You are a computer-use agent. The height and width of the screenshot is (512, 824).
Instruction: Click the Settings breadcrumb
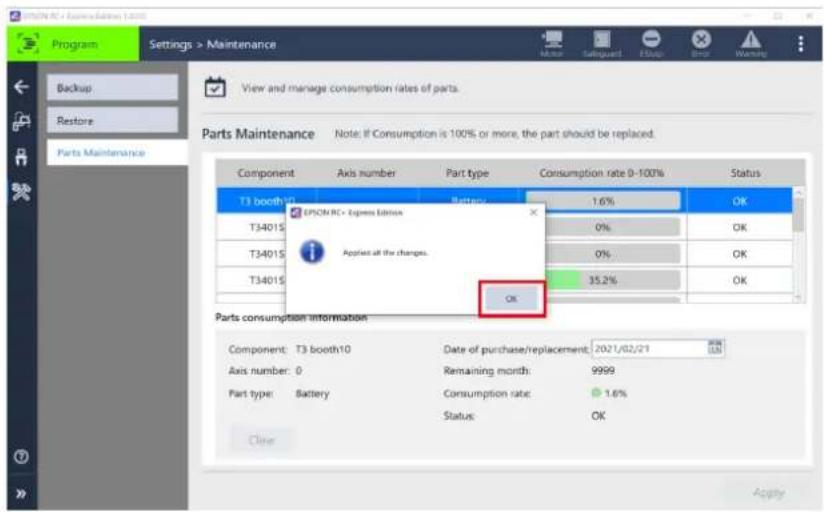pos(170,44)
